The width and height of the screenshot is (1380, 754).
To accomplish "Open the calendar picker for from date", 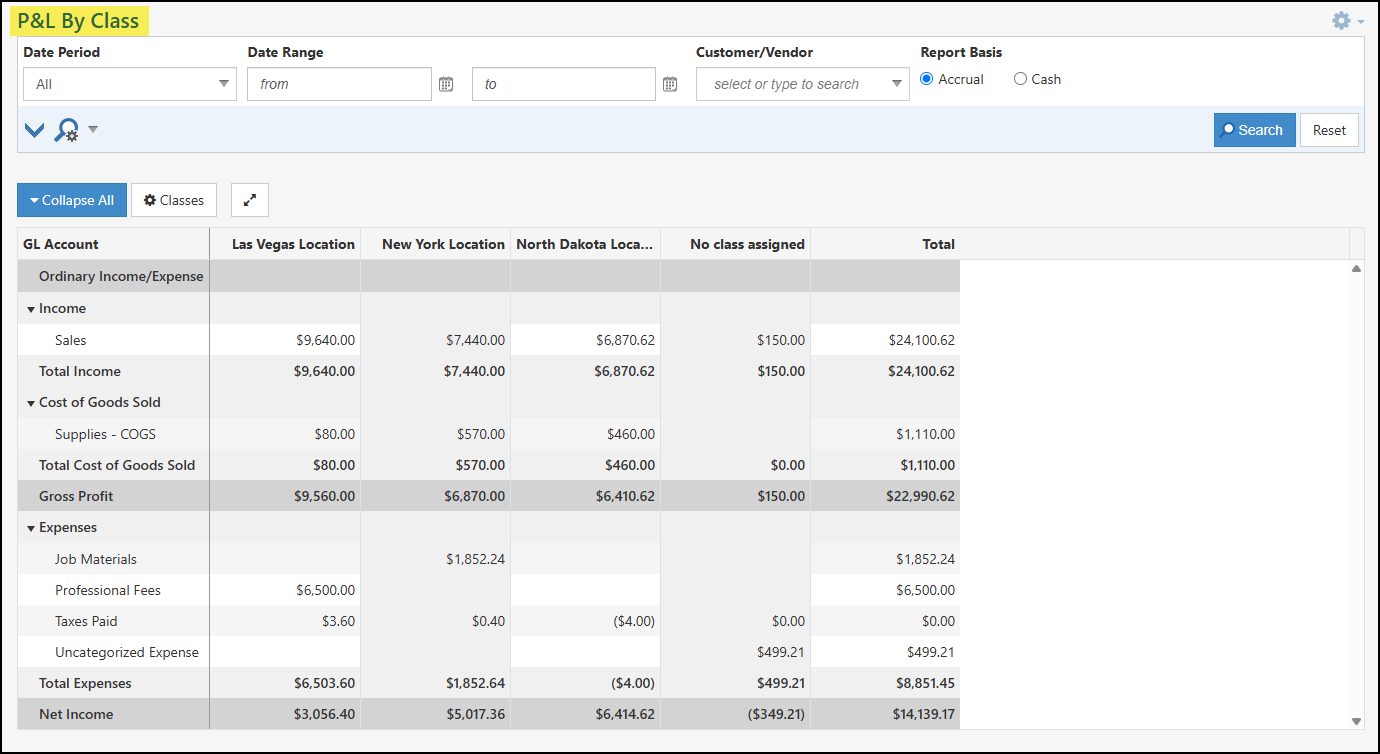I will 446,84.
